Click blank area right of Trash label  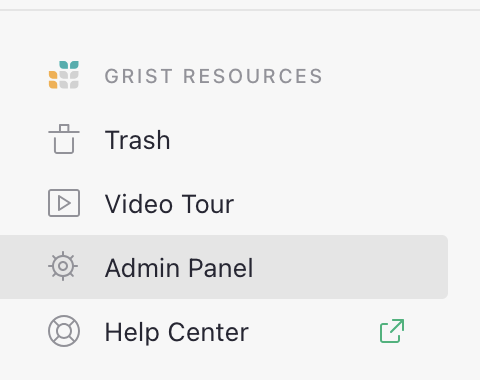307,139
